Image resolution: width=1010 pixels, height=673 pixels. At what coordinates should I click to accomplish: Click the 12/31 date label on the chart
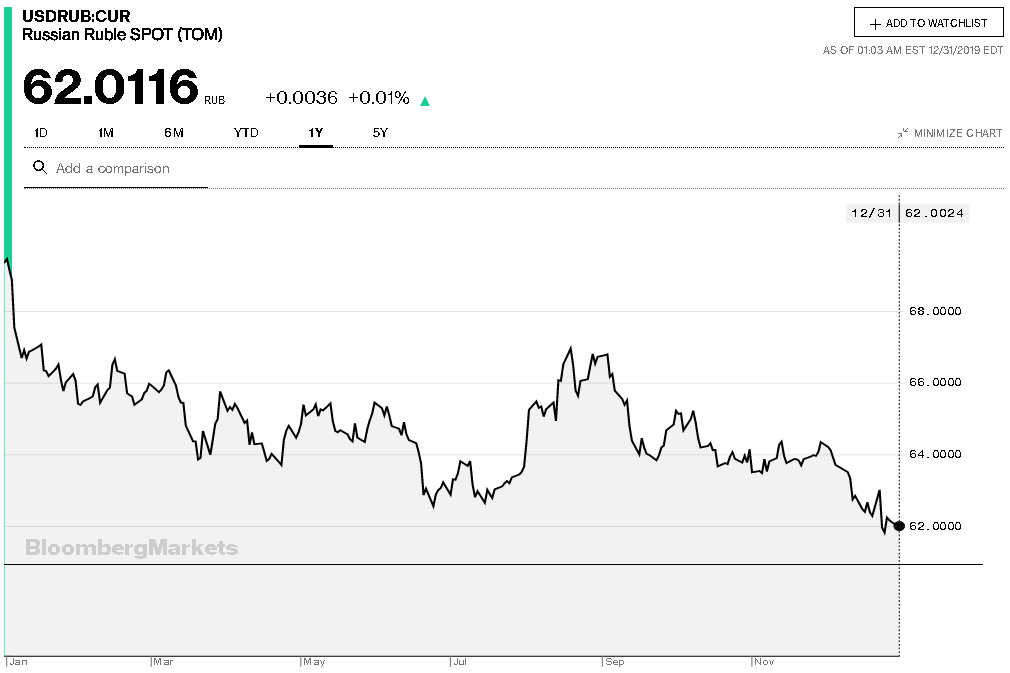coord(870,213)
